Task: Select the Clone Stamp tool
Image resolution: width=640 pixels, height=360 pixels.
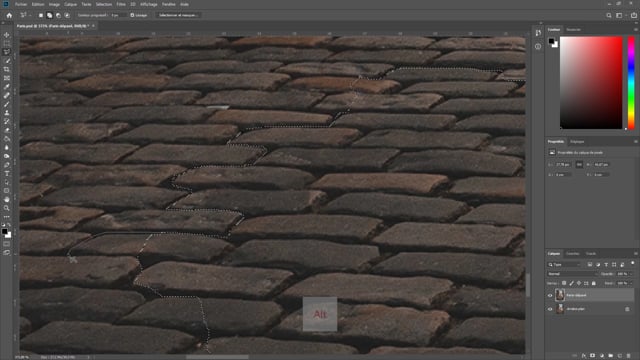Action: [7, 113]
